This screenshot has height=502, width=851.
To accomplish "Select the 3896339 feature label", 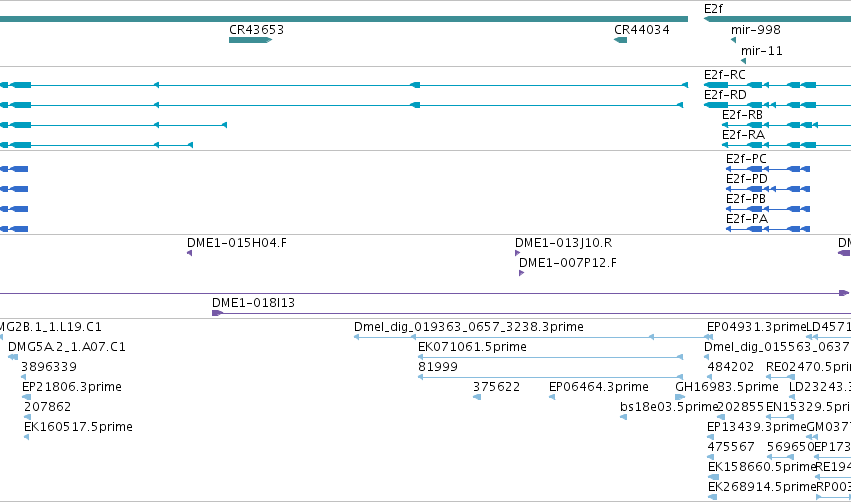I will click(49, 367).
